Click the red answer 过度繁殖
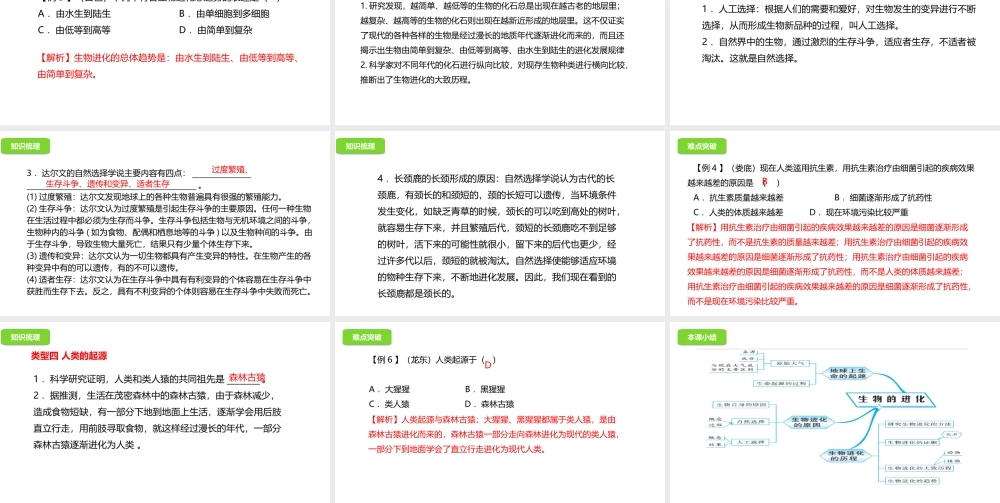 pyautogui.click(x=228, y=171)
